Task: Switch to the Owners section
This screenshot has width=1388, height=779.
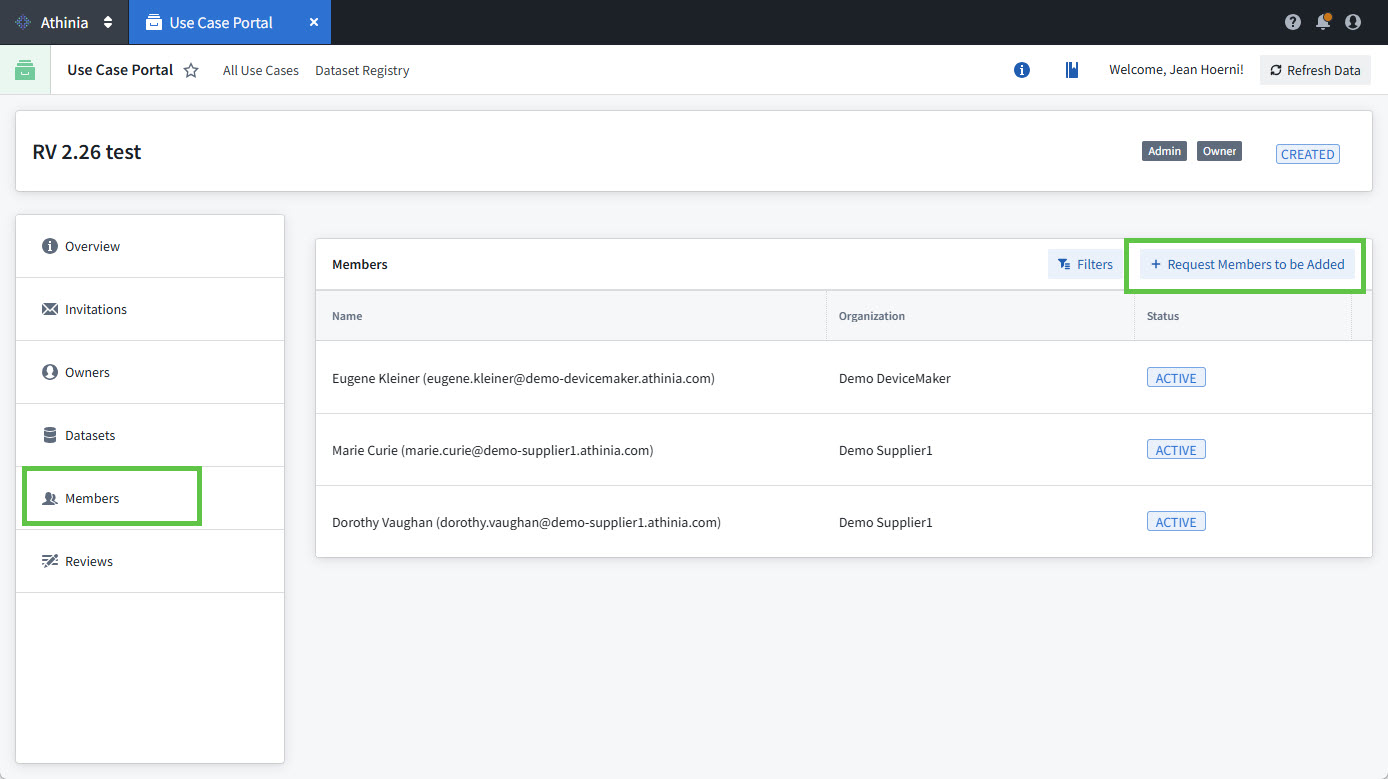Action: click(x=87, y=372)
